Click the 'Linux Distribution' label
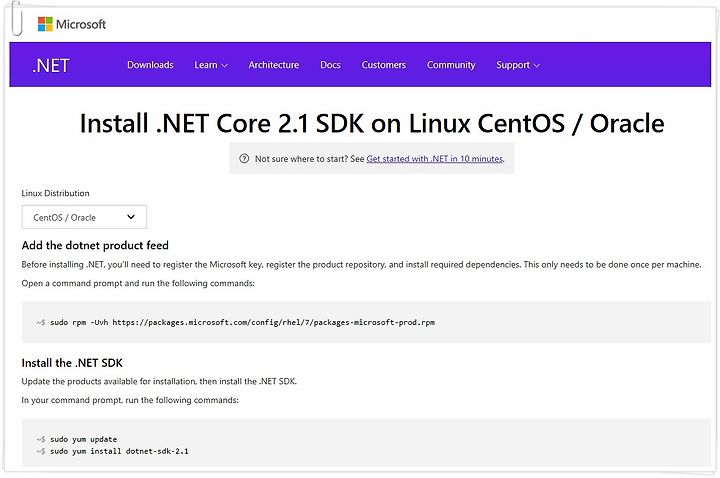 pyautogui.click(x=55, y=193)
